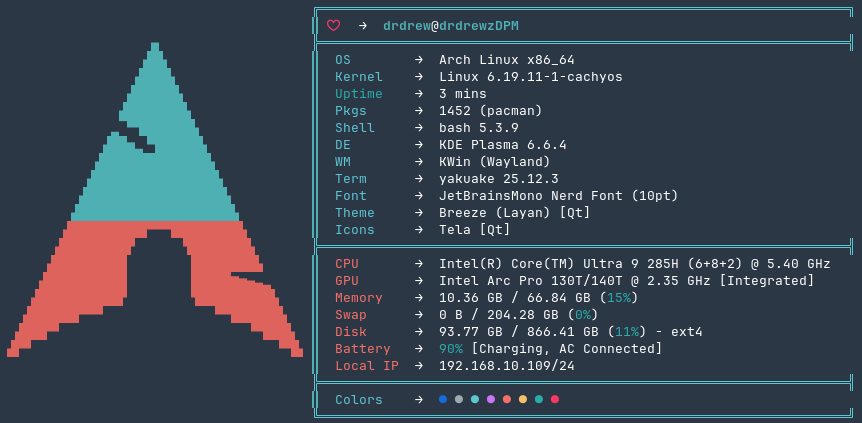
Task: Click the 'Kernel' label
Action: 359,76
